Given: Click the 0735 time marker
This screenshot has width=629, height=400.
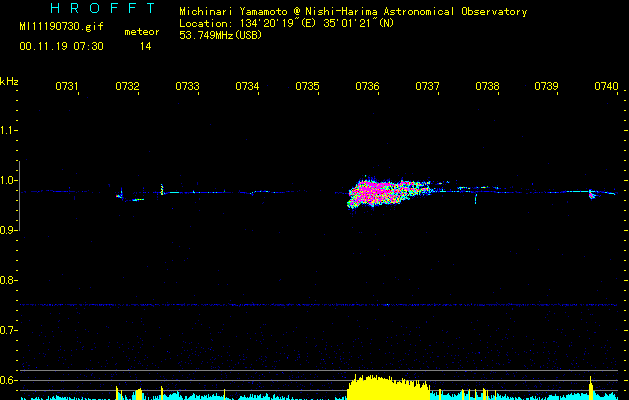Looking at the screenshot, I should click(x=307, y=86).
